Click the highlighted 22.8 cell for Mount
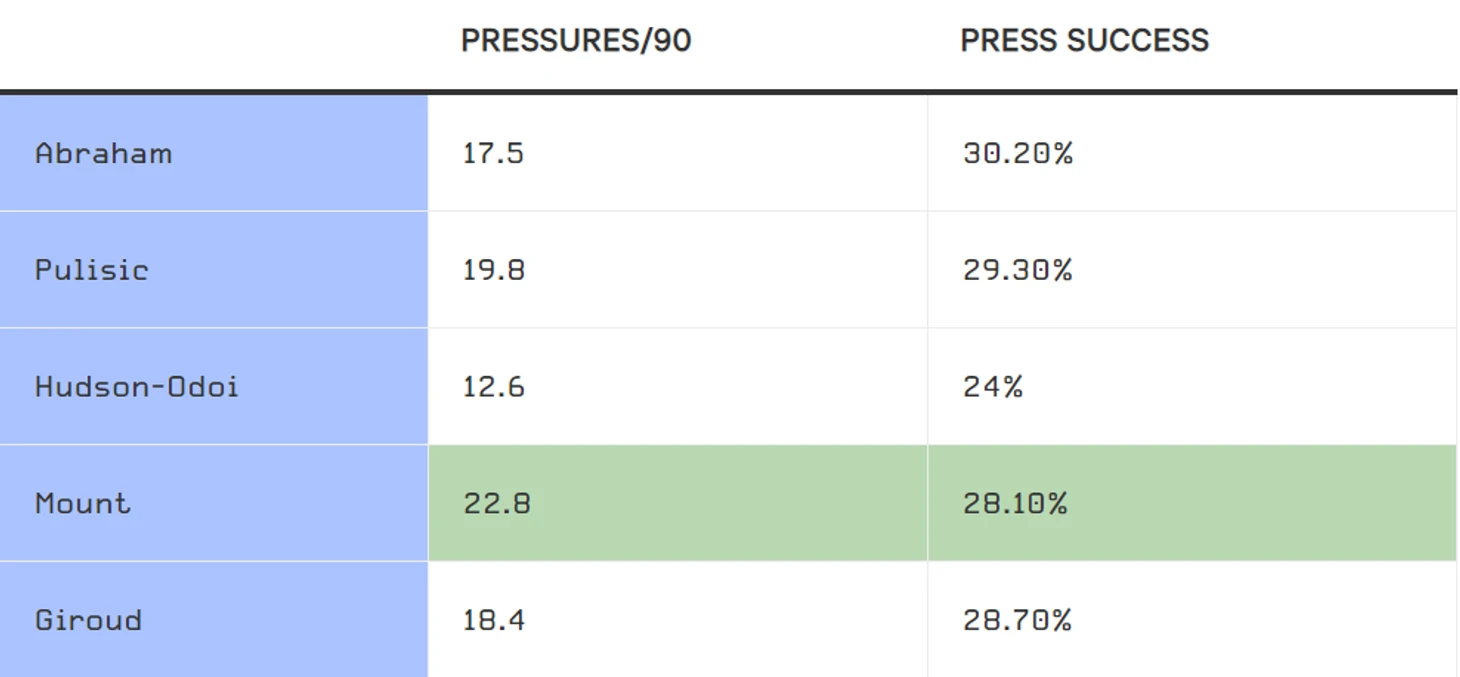The height and width of the screenshot is (677, 1460). [x=678, y=503]
